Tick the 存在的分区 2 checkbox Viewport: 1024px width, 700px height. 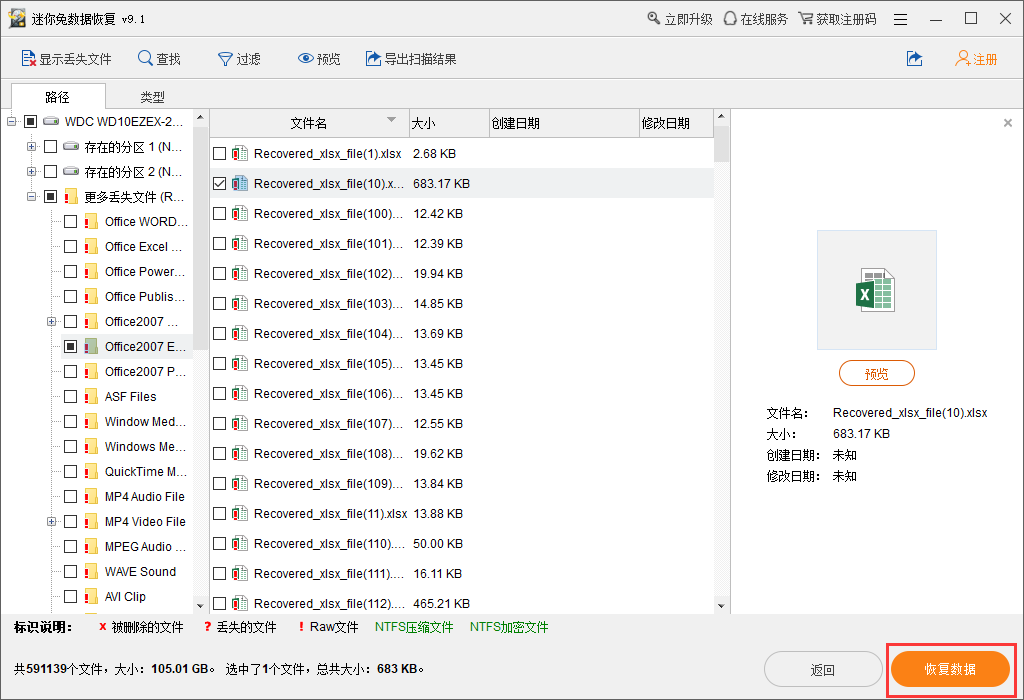pyautogui.click(x=50, y=172)
